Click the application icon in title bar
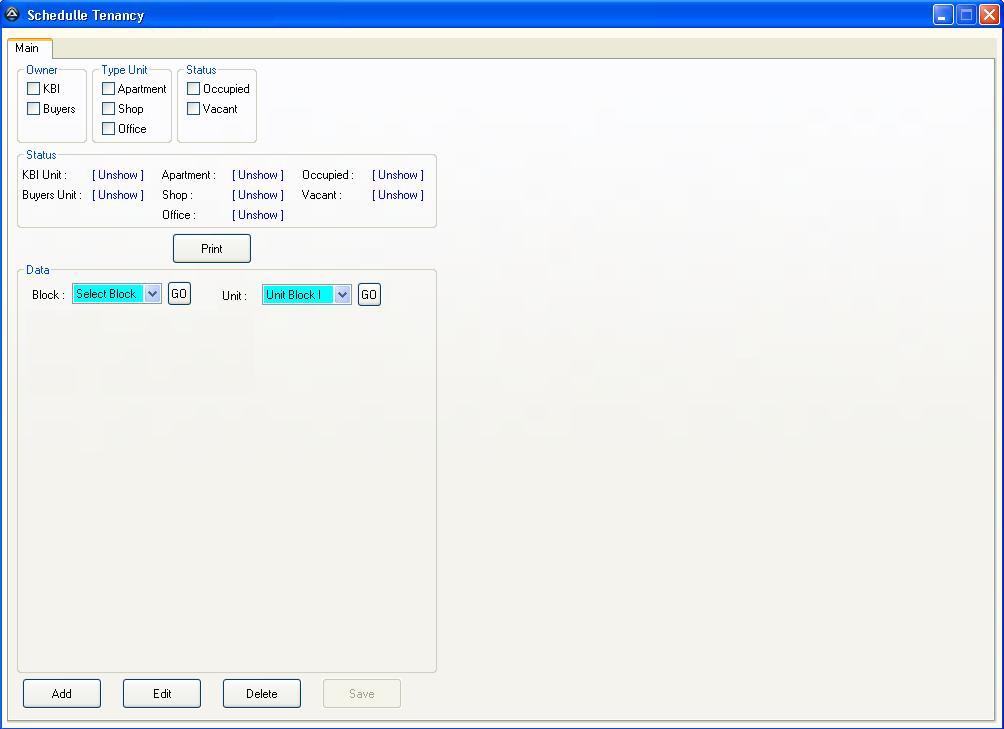The width and height of the screenshot is (1004, 729). coord(12,15)
